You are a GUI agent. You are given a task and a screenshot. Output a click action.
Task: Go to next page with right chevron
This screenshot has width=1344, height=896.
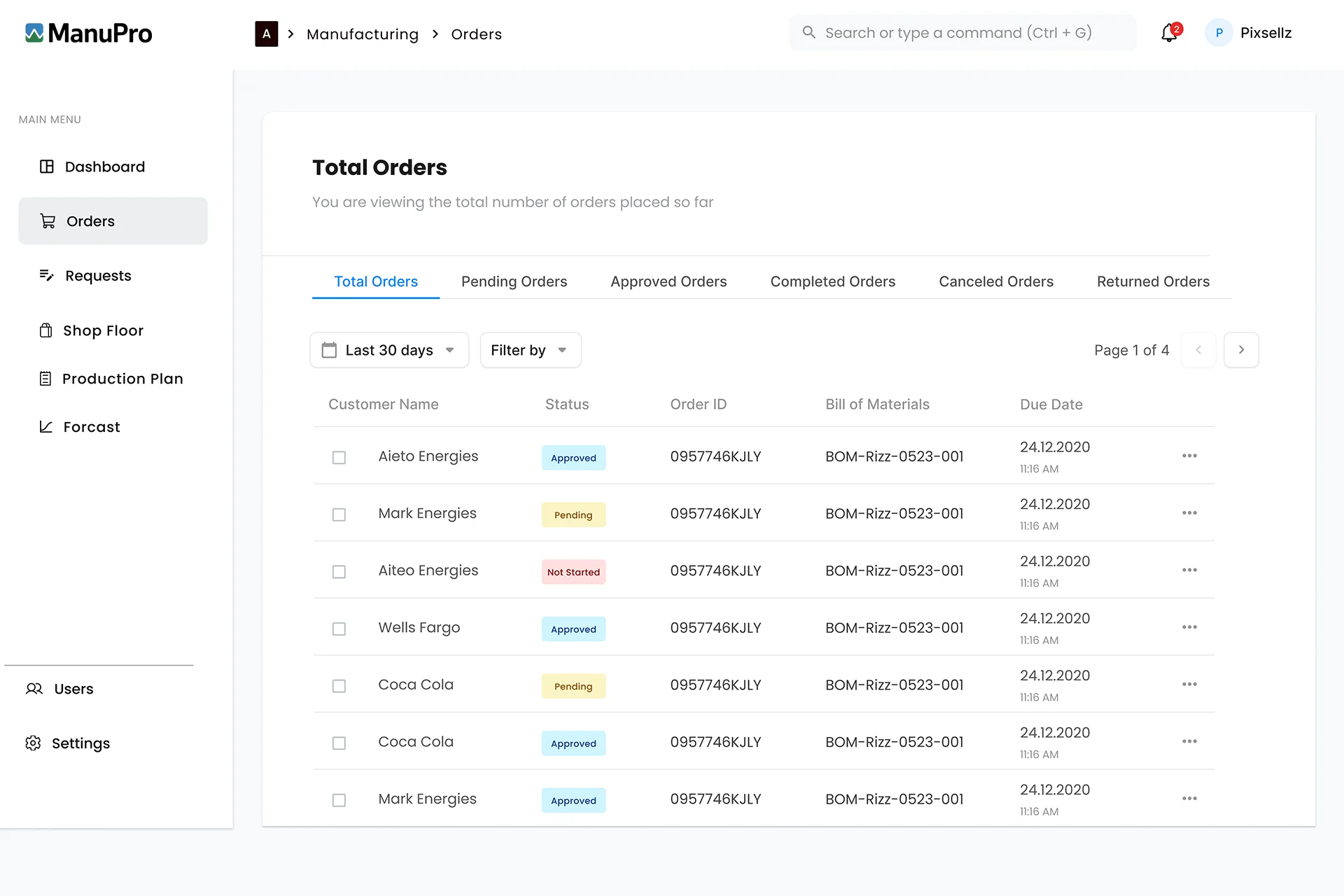click(1241, 350)
